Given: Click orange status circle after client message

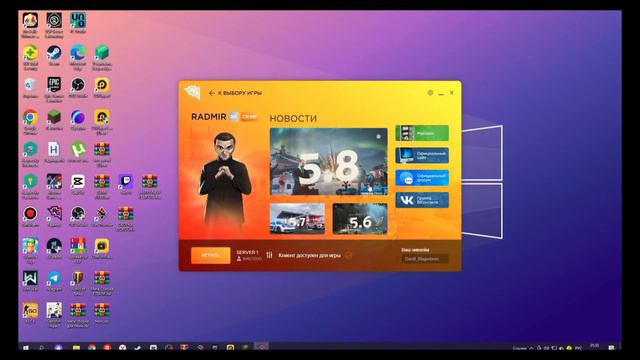Looking at the screenshot, I should 349,256.
